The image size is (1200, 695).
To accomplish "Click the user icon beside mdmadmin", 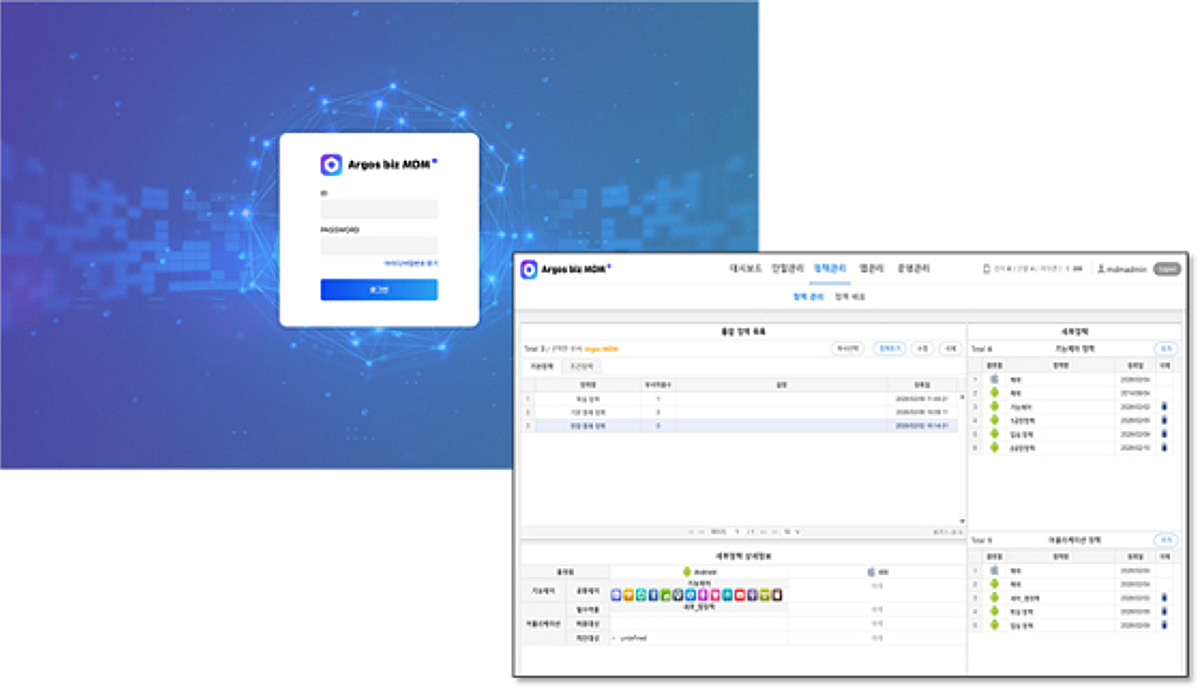I will 1101,269.
